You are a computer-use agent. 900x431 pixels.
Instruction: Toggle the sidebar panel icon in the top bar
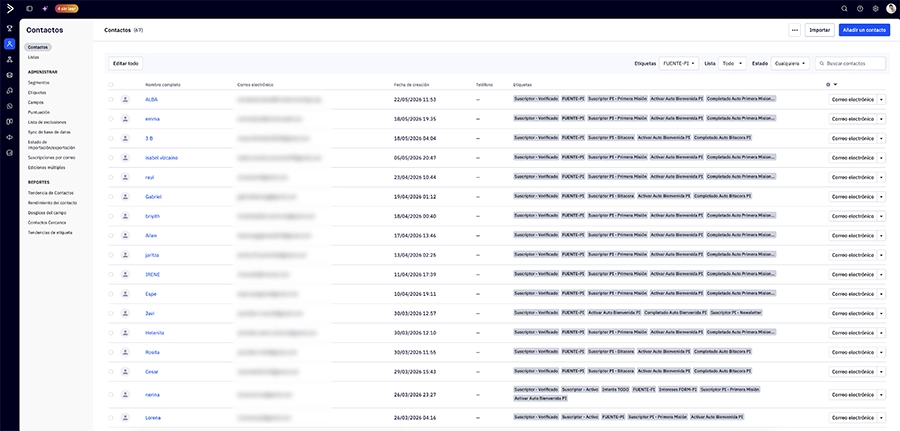pyautogui.click(x=29, y=9)
